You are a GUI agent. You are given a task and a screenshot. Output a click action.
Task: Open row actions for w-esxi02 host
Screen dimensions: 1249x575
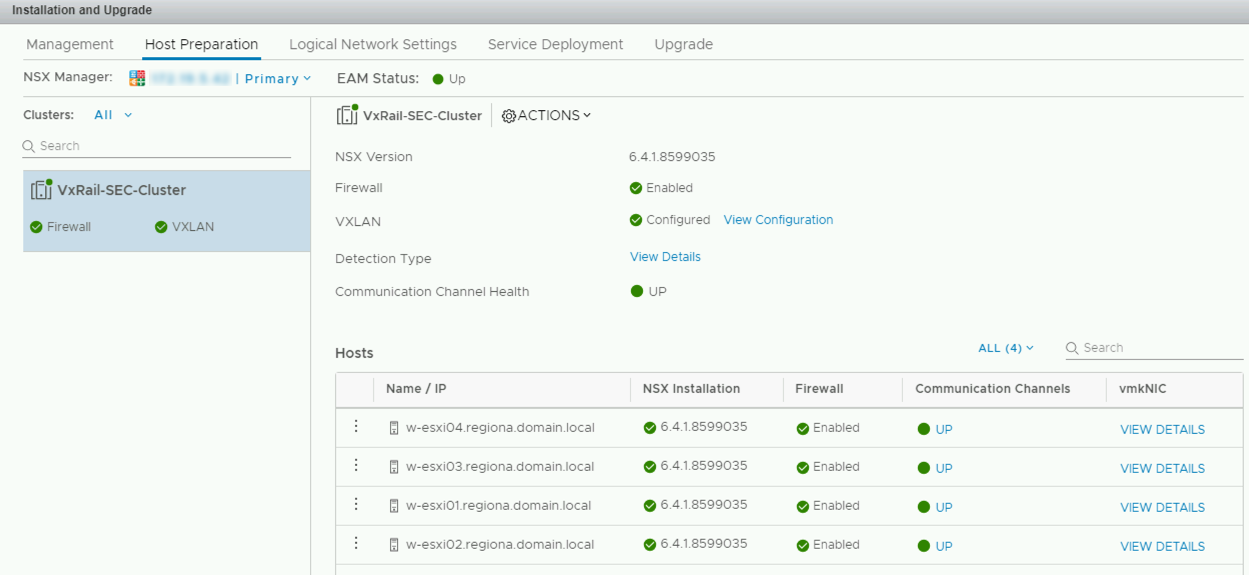pos(355,543)
